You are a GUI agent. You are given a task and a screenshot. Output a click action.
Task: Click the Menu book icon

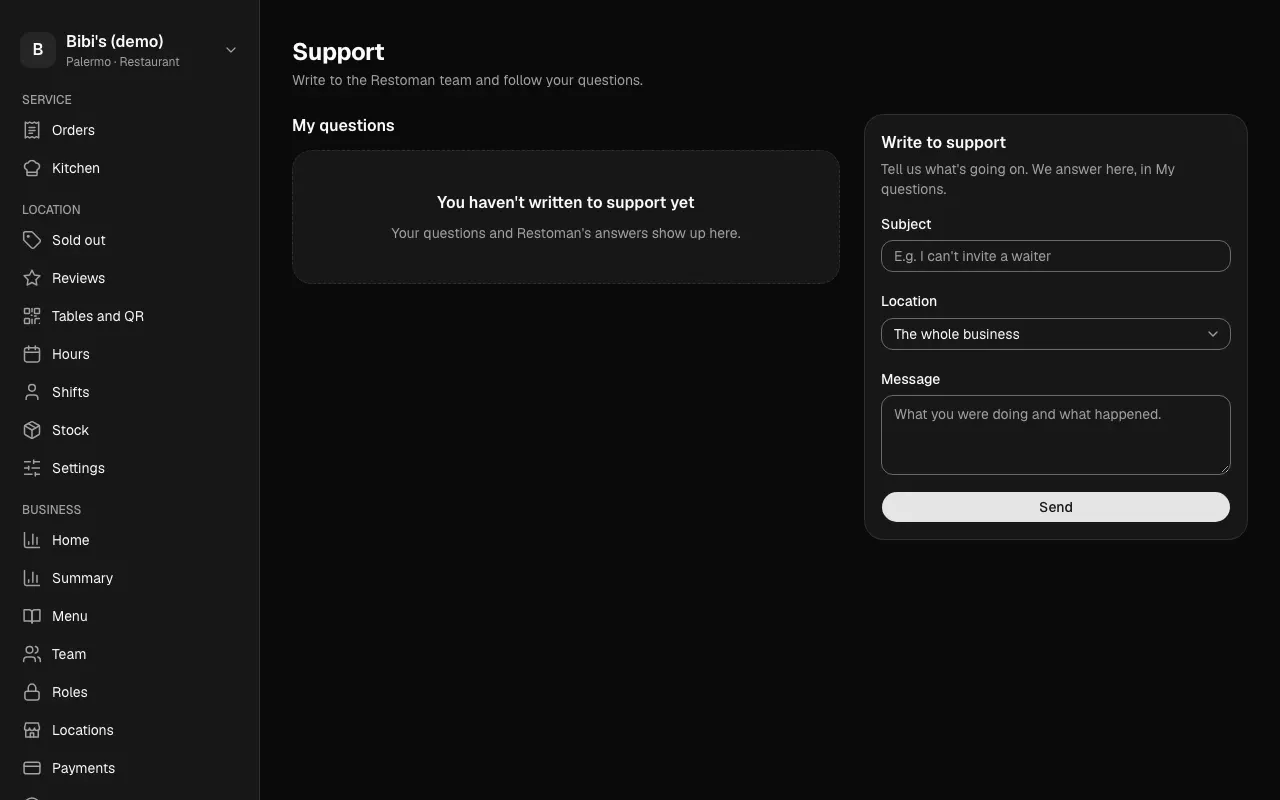click(x=32, y=616)
